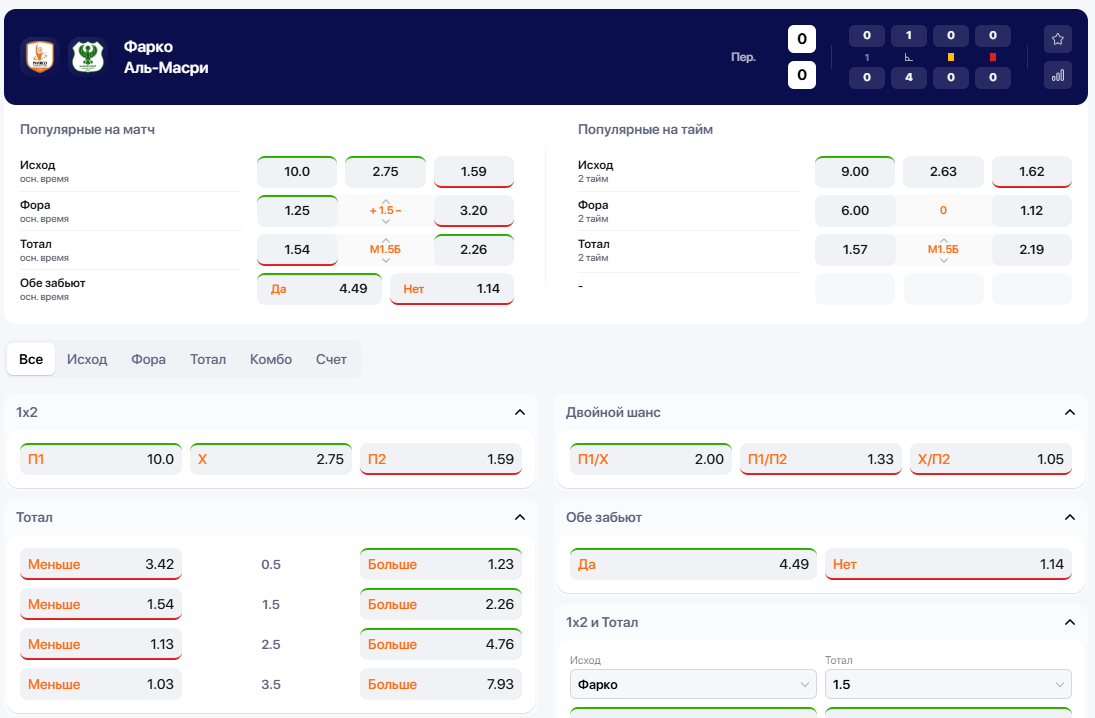Click the Farco team logo
Viewport: 1095px width, 718px height.
pyautogui.click(x=39, y=57)
